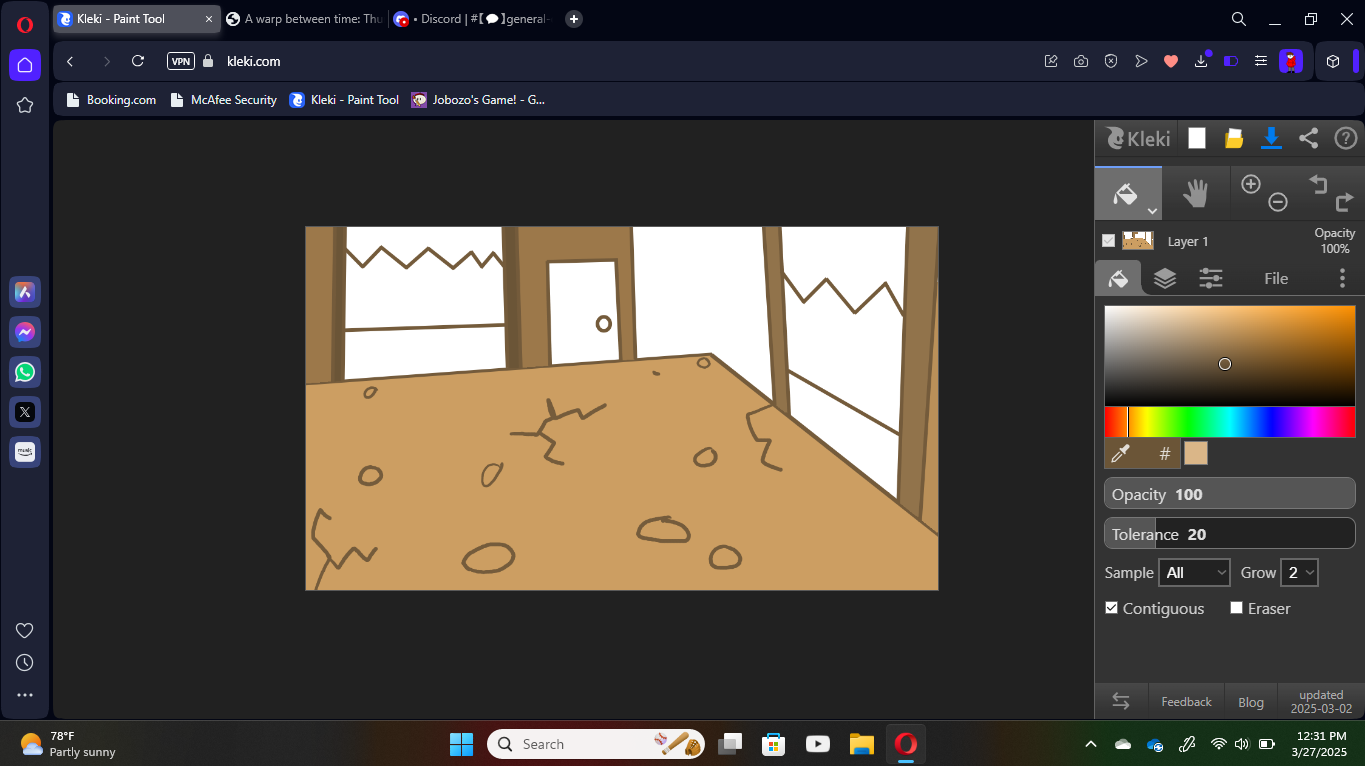Open the Grow dropdown

pos(1299,573)
